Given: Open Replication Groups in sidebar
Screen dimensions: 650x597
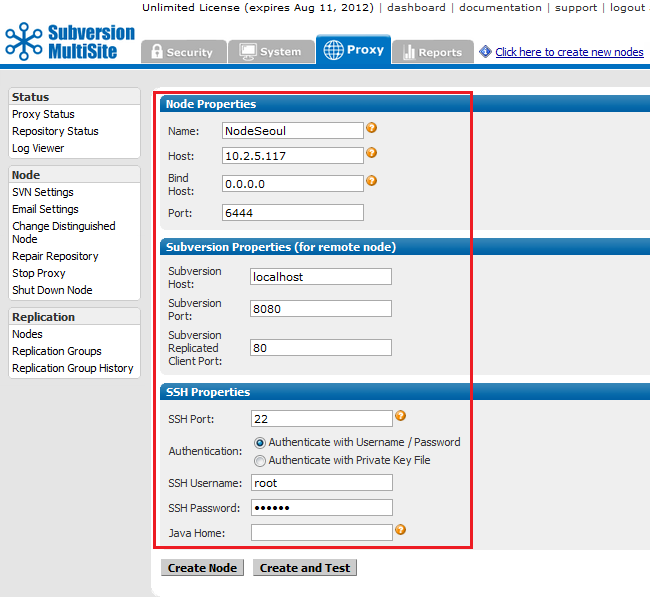Looking at the screenshot, I should (x=57, y=351).
